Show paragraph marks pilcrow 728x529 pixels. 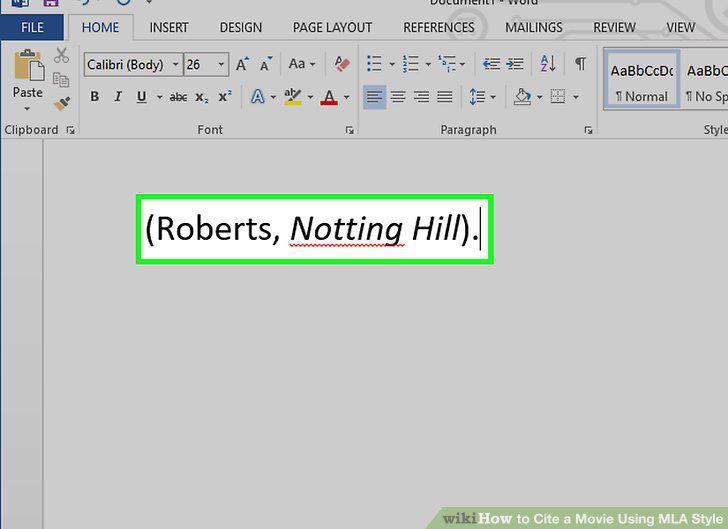click(x=580, y=64)
